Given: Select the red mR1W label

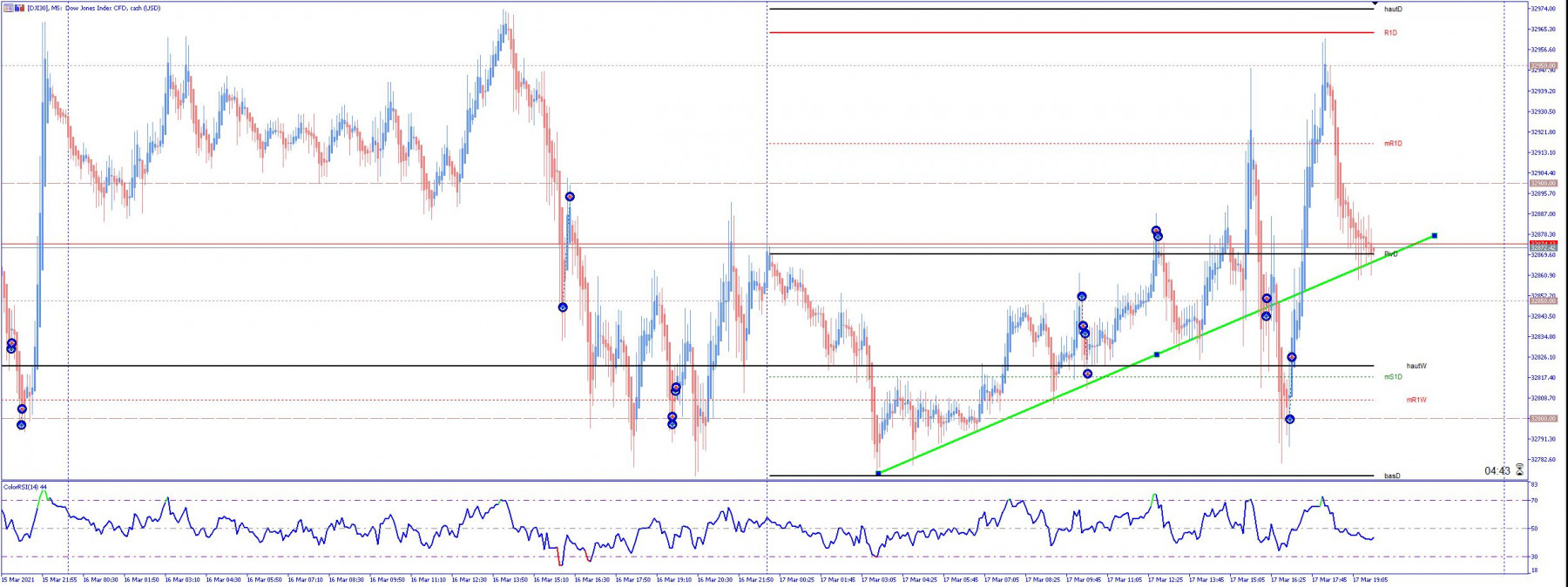Looking at the screenshot, I should 1416,400.
